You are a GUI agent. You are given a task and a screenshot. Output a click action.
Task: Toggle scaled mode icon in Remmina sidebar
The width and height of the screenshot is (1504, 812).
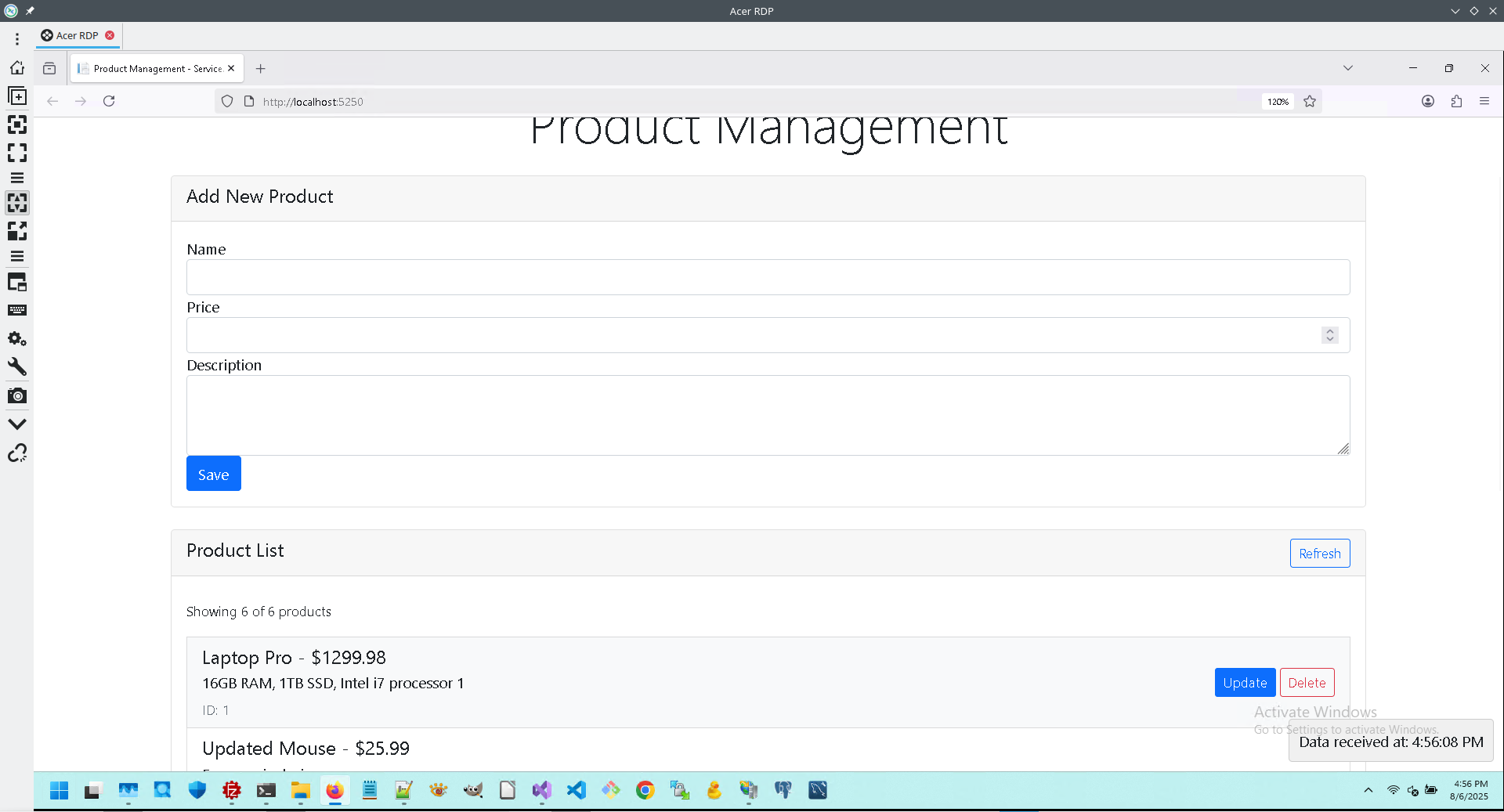coord(17,231)
